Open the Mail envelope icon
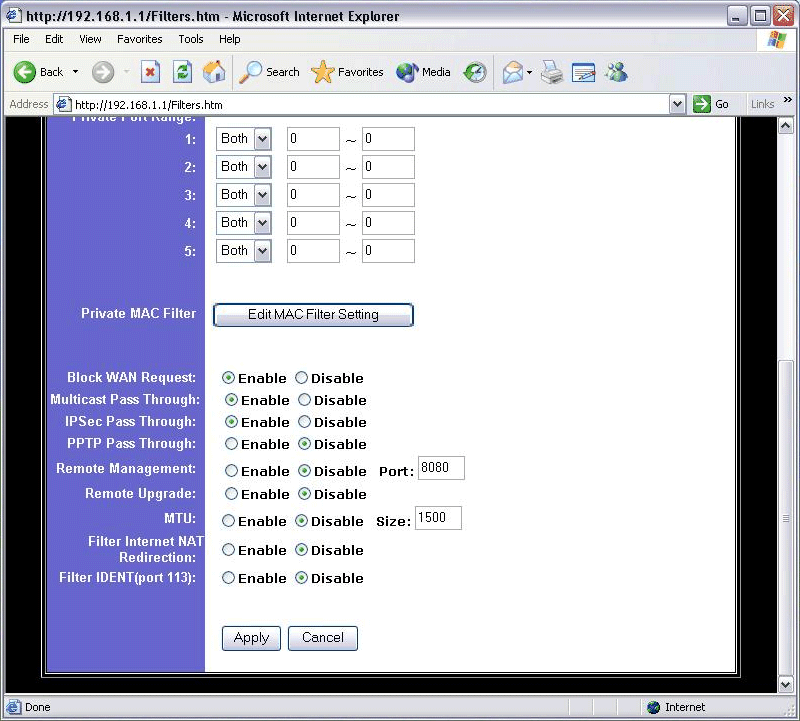This screenshot has width=800, height=721. (x=513, y=72)
